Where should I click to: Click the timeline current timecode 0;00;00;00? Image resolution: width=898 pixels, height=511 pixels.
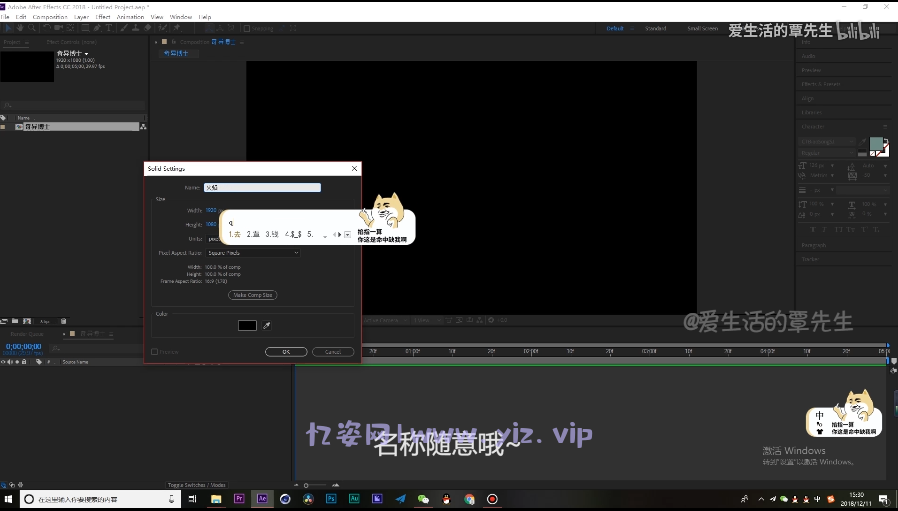click(23, 347)
